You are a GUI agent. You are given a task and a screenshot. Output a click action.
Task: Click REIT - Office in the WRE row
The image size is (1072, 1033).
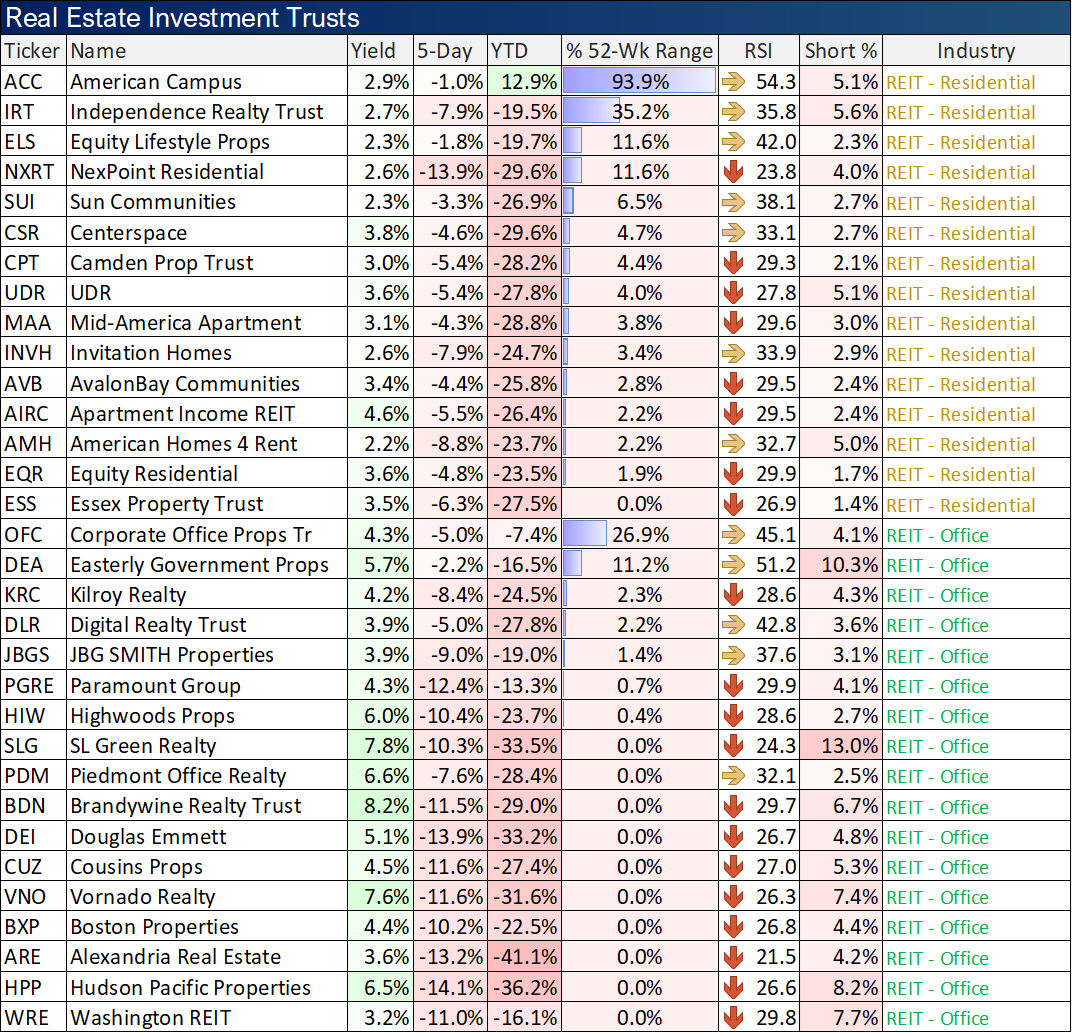[937, 1018]
